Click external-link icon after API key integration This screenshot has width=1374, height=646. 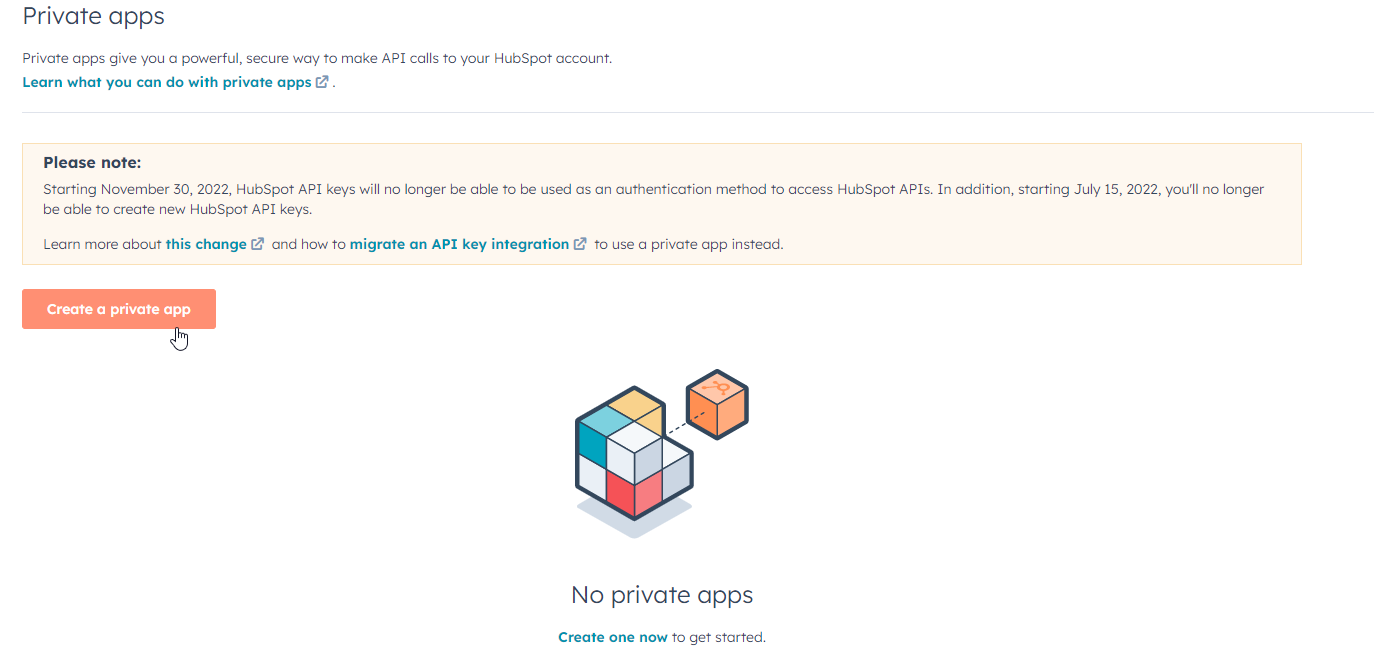point(580,244)
